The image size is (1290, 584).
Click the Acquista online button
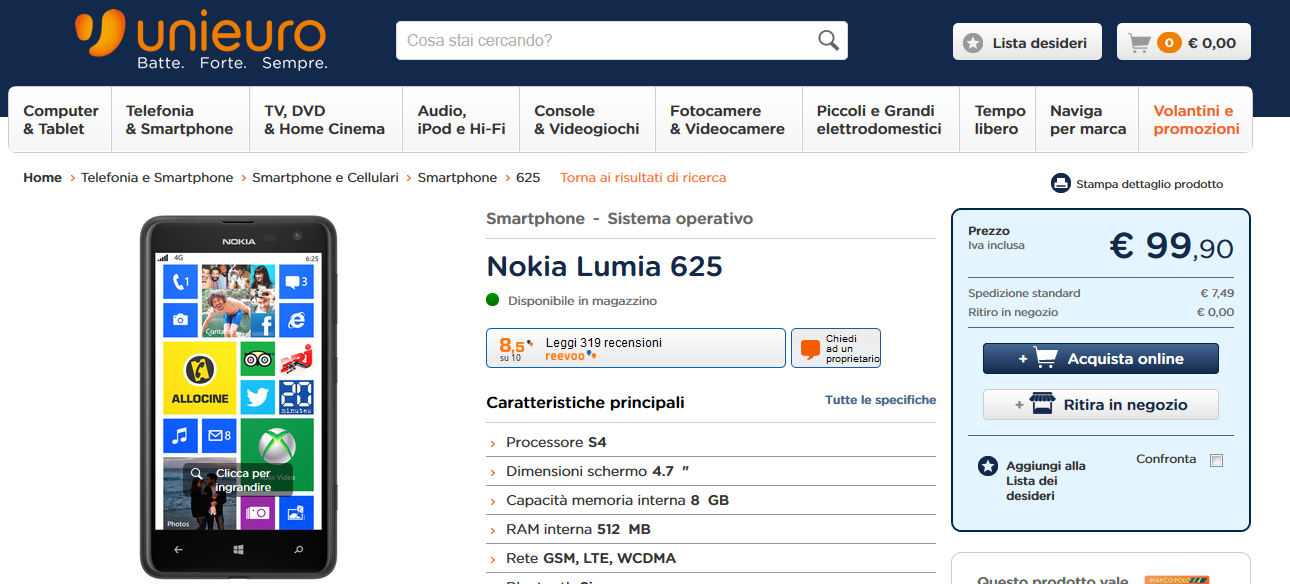pos(1101,359)
